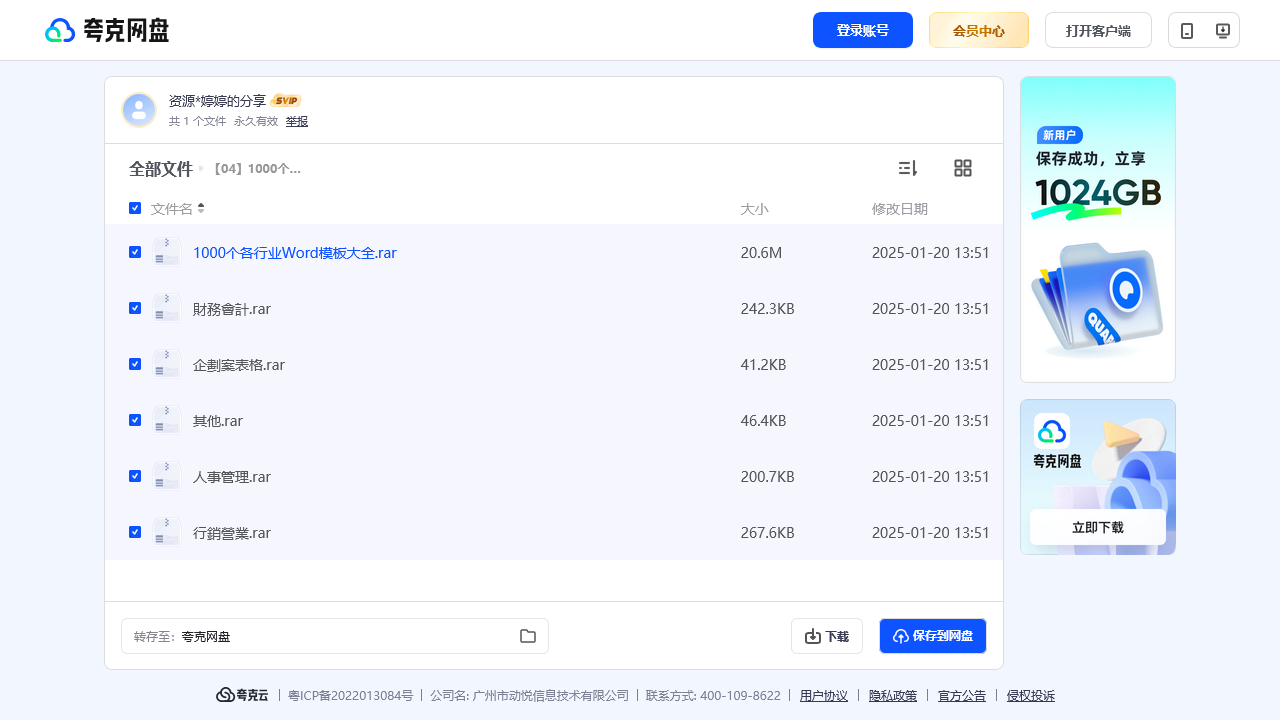This screenshot has width=1280, height=720.
Task: Click 资源*婷婷的分享 sharer name
Action: pos(217,101)
